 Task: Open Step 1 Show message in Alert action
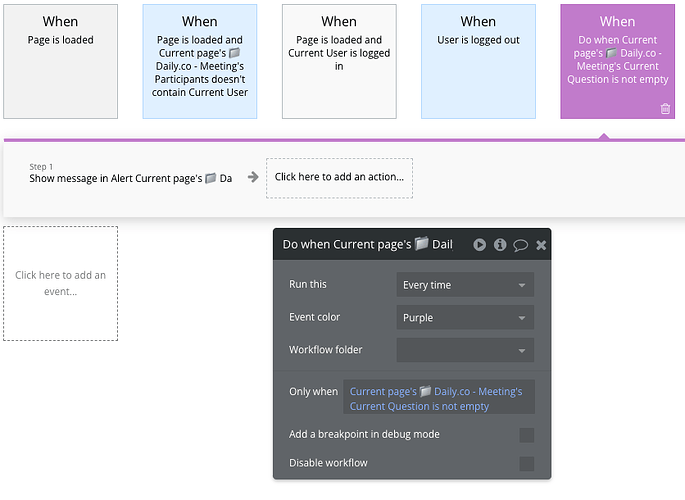(130, 178)
